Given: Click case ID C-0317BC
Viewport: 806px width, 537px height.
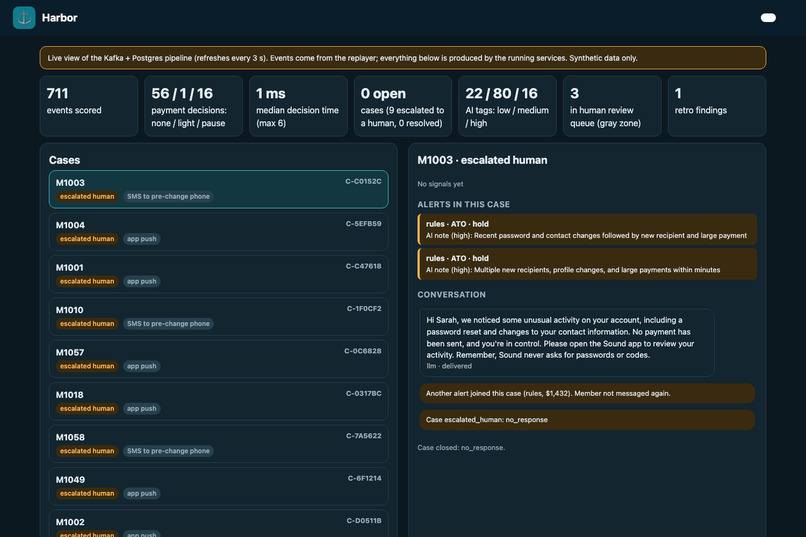Looking at the screenshot, I should (x=363, y=393).
